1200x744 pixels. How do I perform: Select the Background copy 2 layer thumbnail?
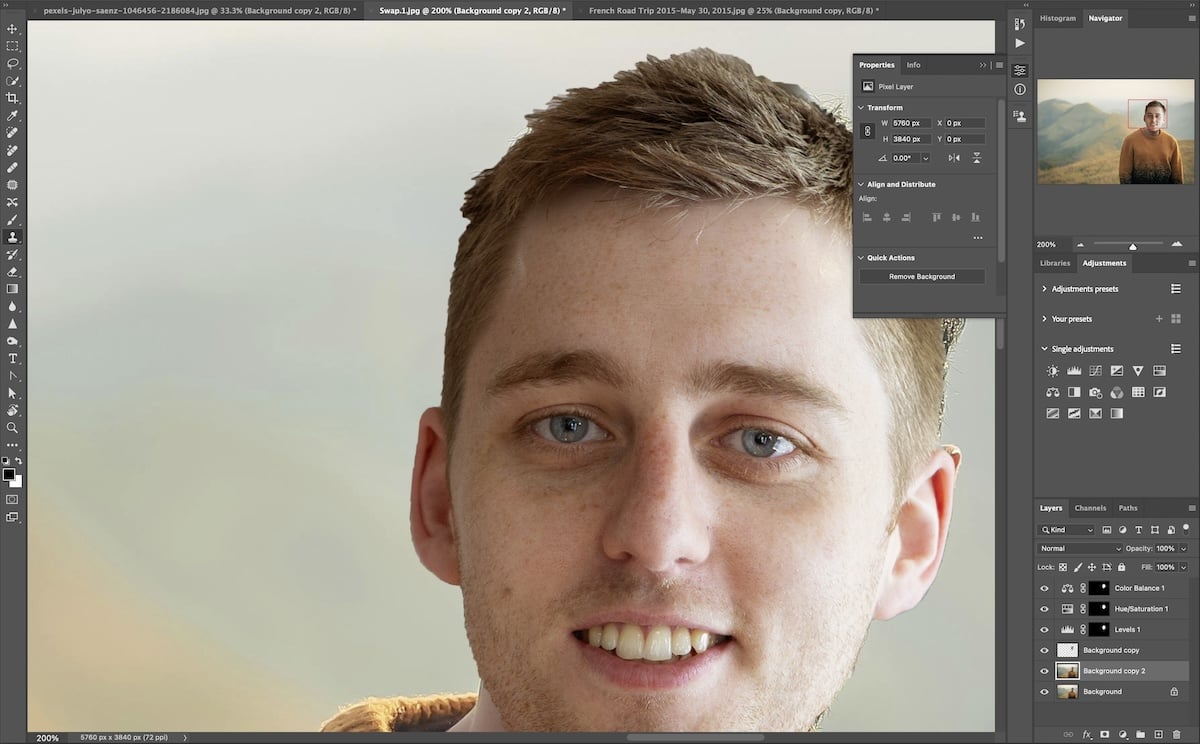[1069, 670]
